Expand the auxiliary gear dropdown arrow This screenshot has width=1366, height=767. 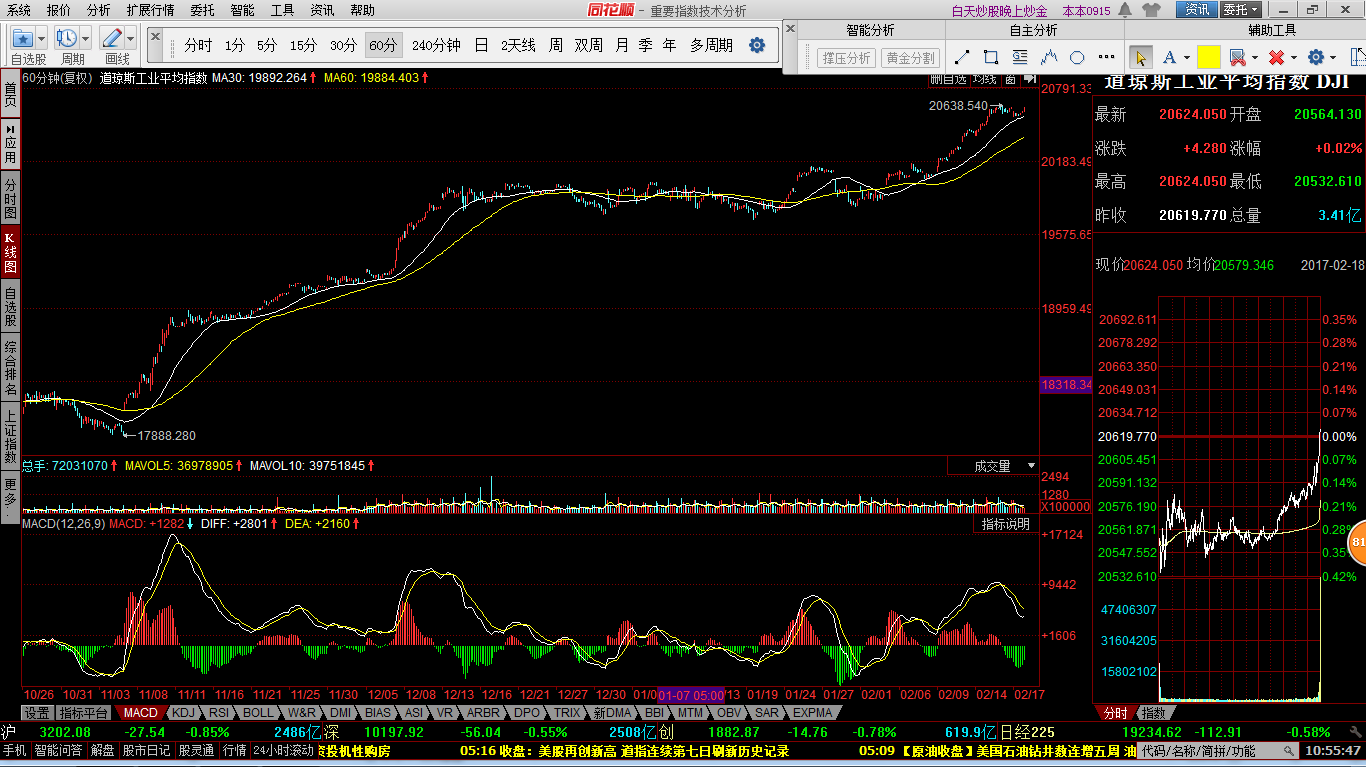coord(1333,57)
